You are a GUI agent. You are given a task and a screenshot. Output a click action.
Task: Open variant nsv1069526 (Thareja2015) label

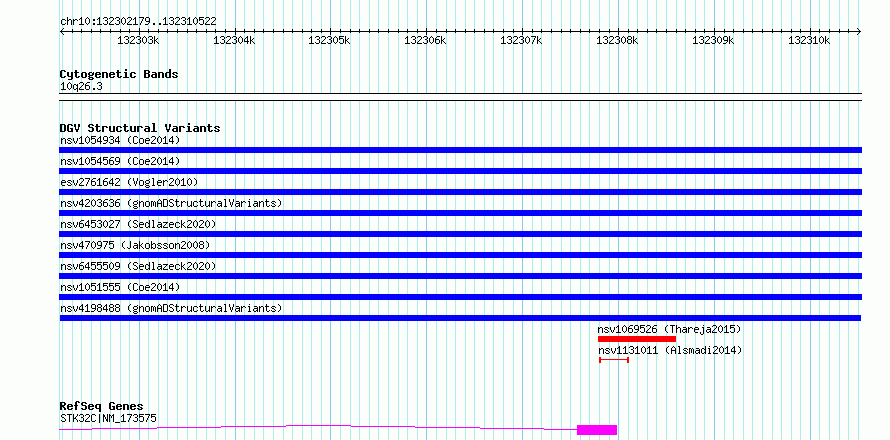point(669,329)
